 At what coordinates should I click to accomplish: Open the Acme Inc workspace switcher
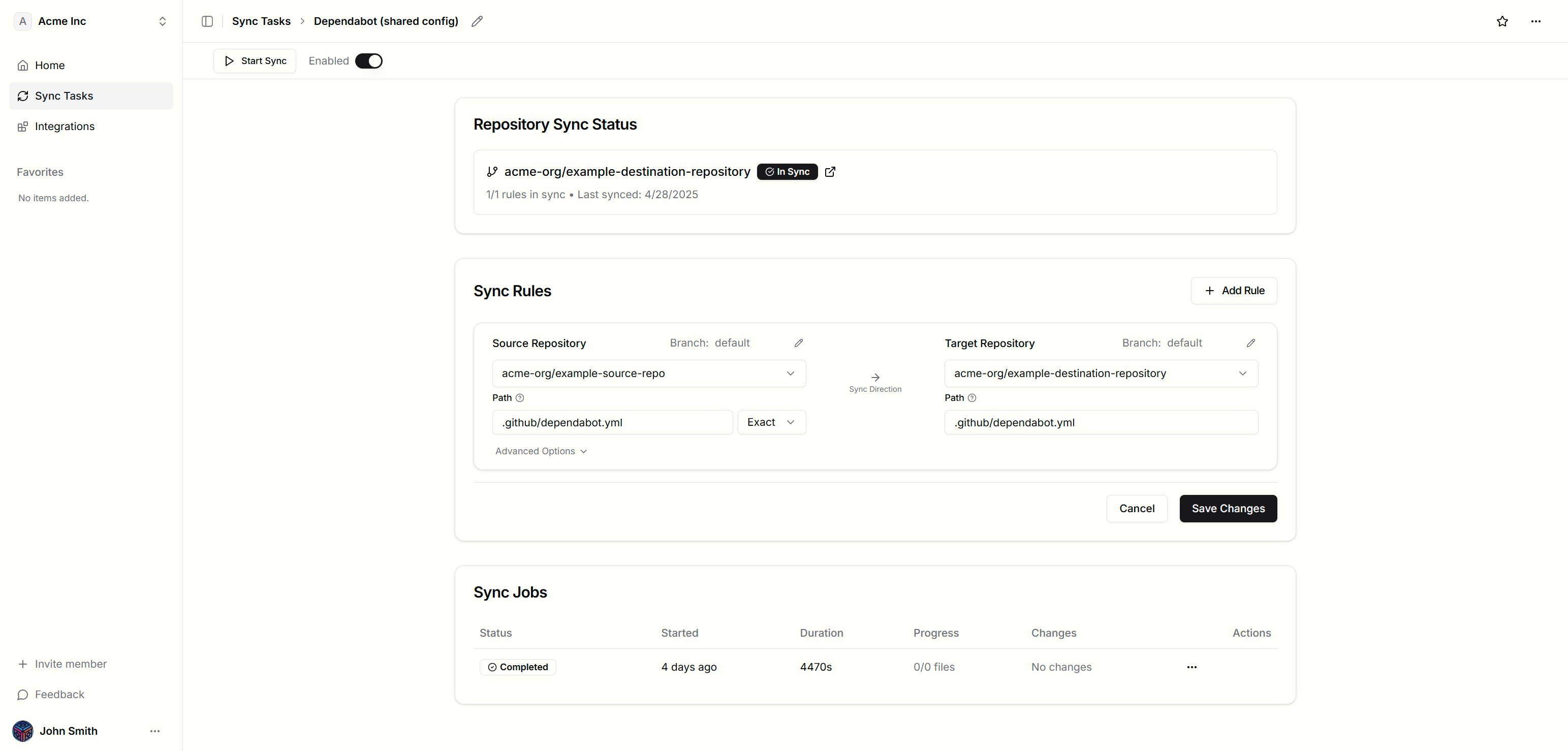(x=91, y=21)
